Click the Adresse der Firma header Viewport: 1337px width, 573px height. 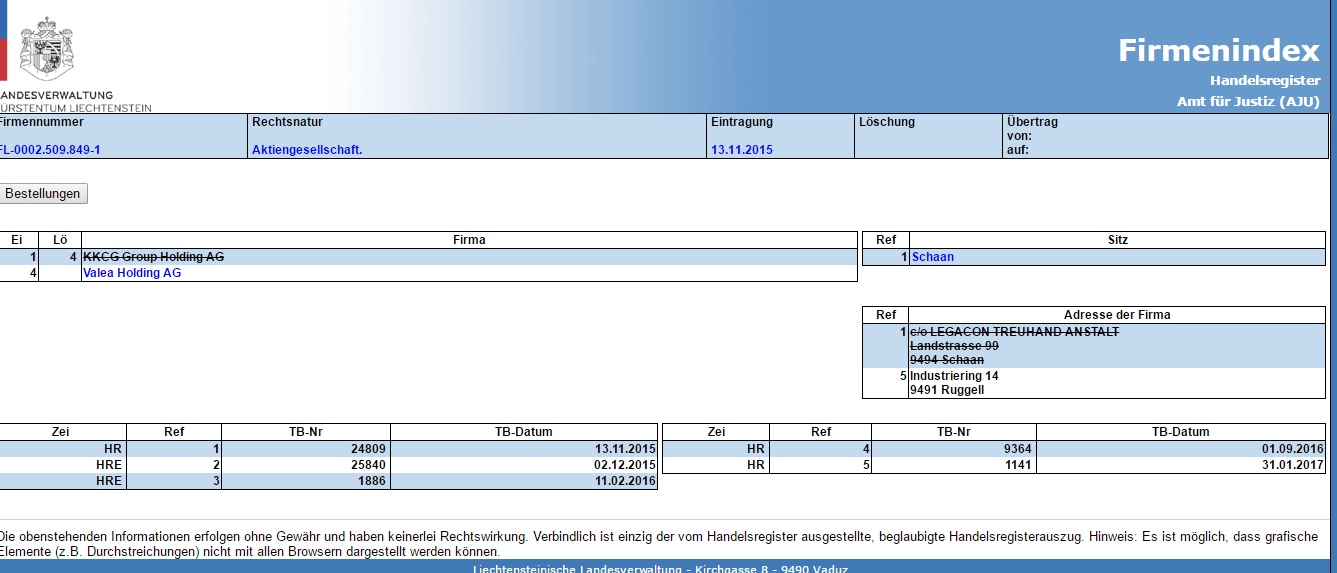click(x=1117, y=315)
